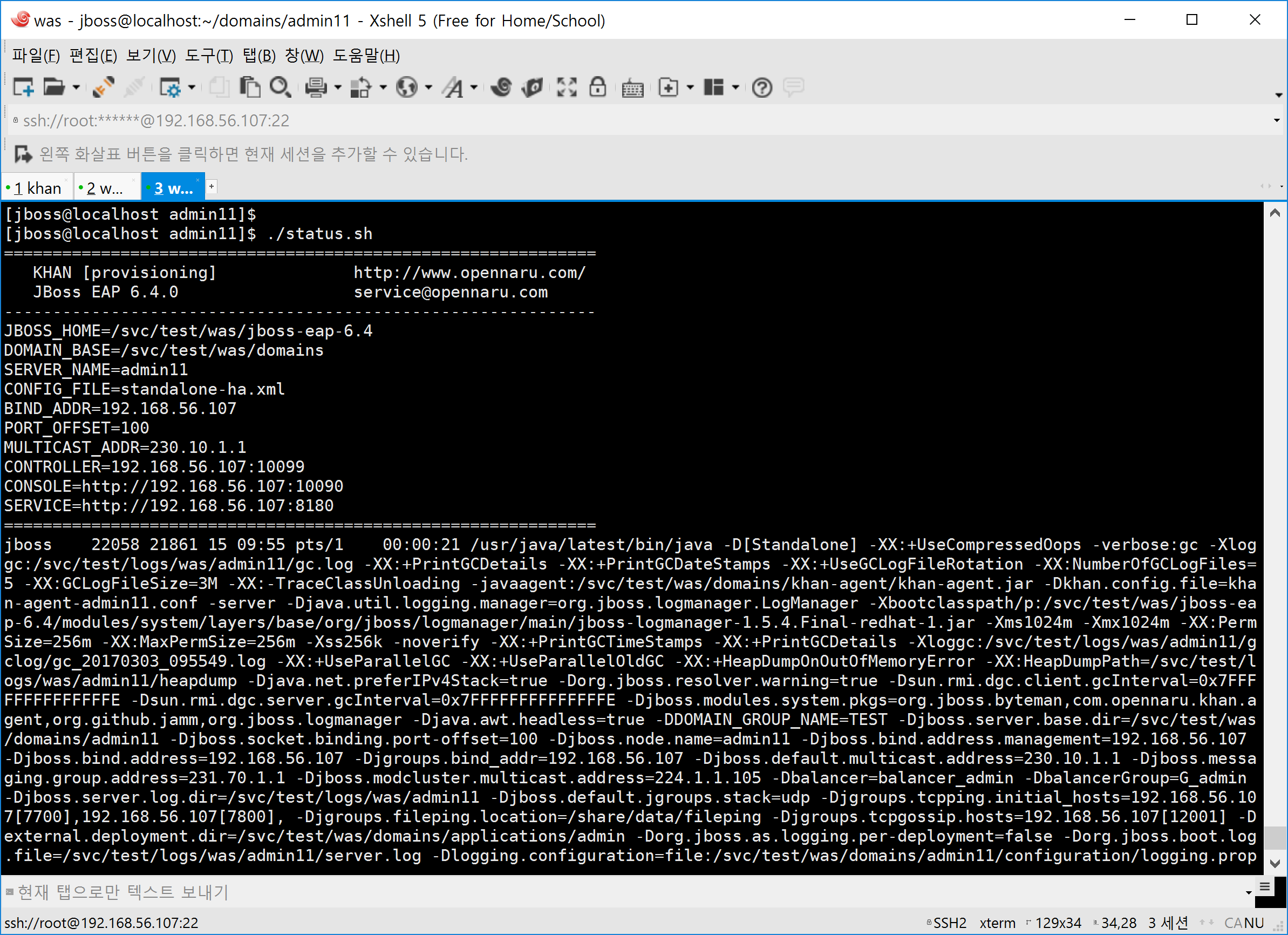
Task: Switch to the 1 khan tab
Action: [x=37, y=188]
